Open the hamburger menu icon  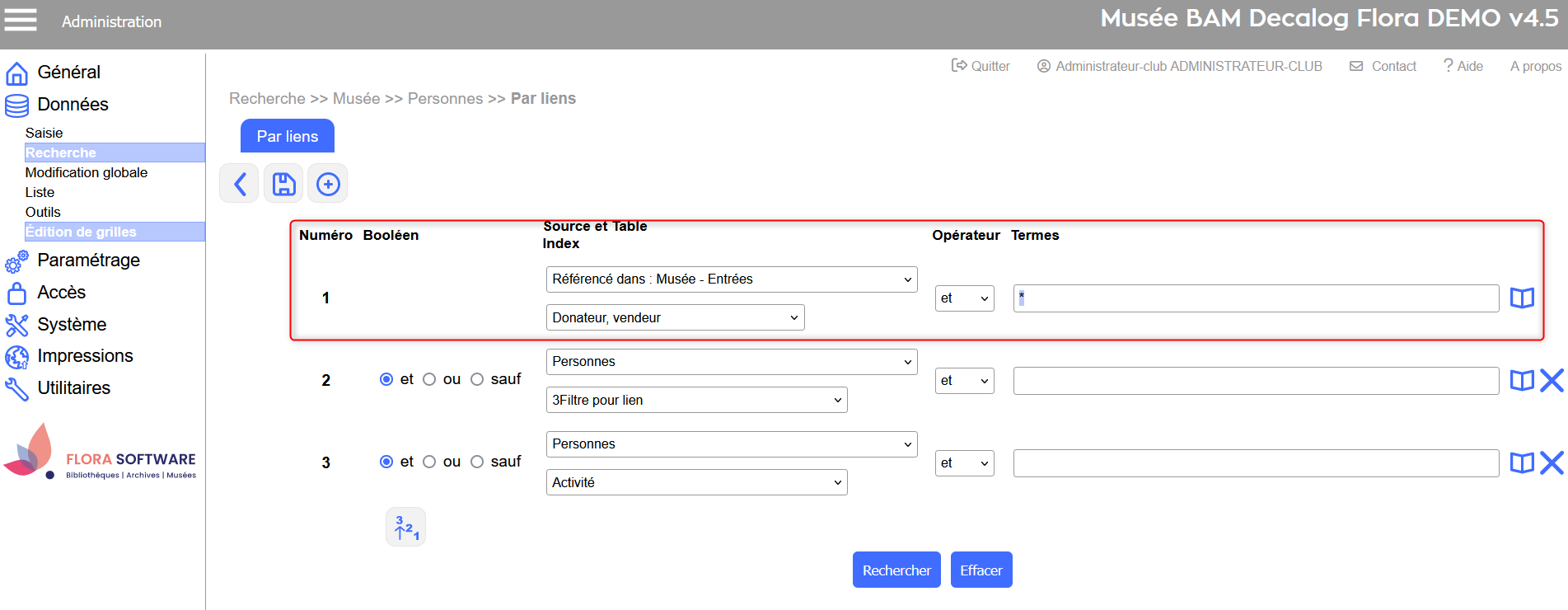[21, 20]
